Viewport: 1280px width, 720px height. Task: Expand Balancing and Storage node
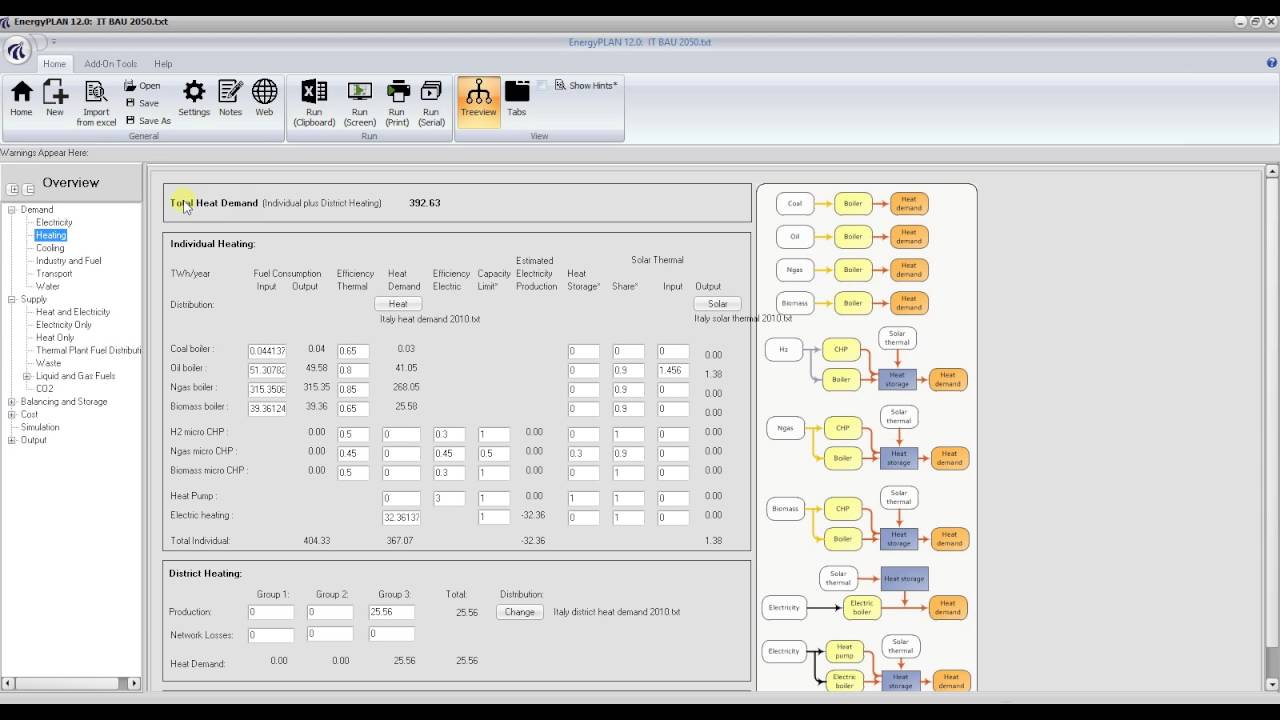[x=12, y=402]
